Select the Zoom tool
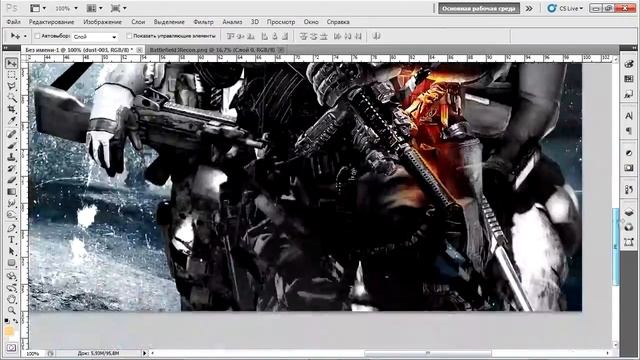 pyautogui.click(x=11, y=311)
